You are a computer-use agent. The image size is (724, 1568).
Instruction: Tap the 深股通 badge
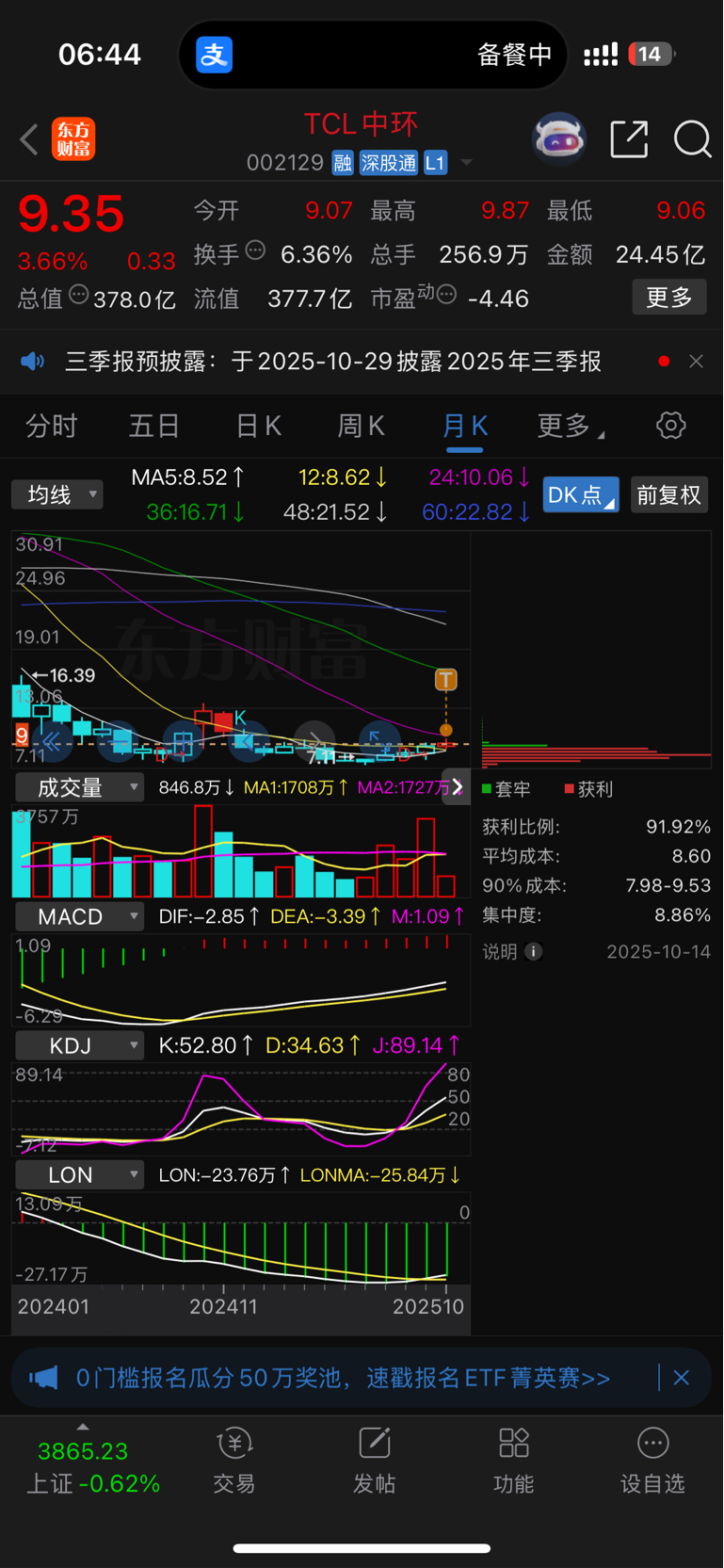pos(389,163)
